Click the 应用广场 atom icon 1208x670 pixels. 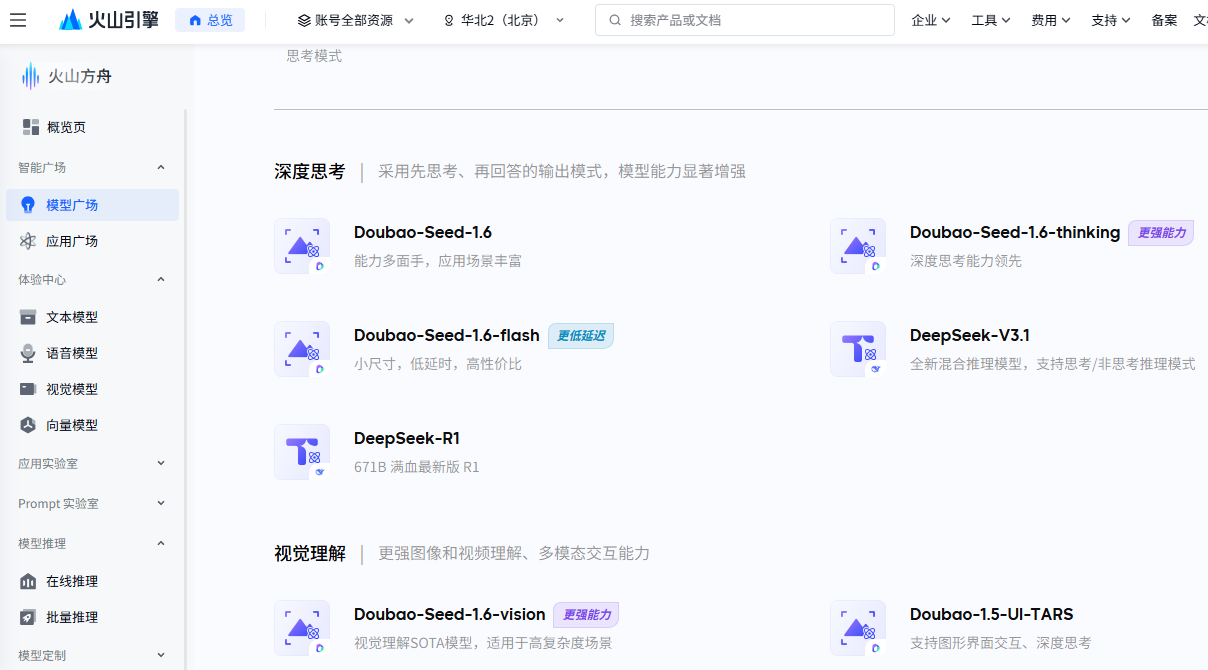[28, 241]
